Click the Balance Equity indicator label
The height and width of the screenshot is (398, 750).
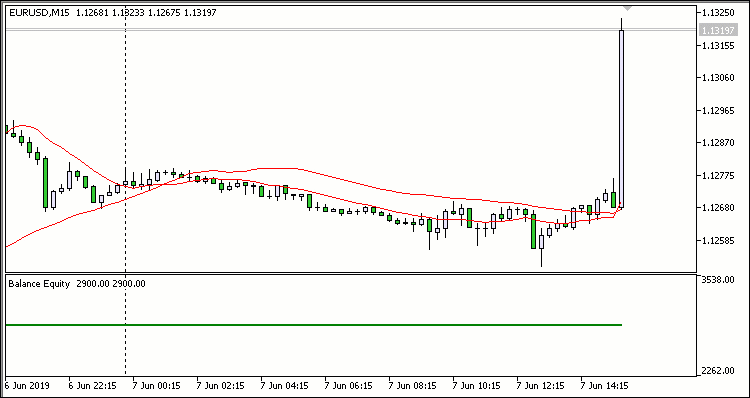click(x=39, y=284)
